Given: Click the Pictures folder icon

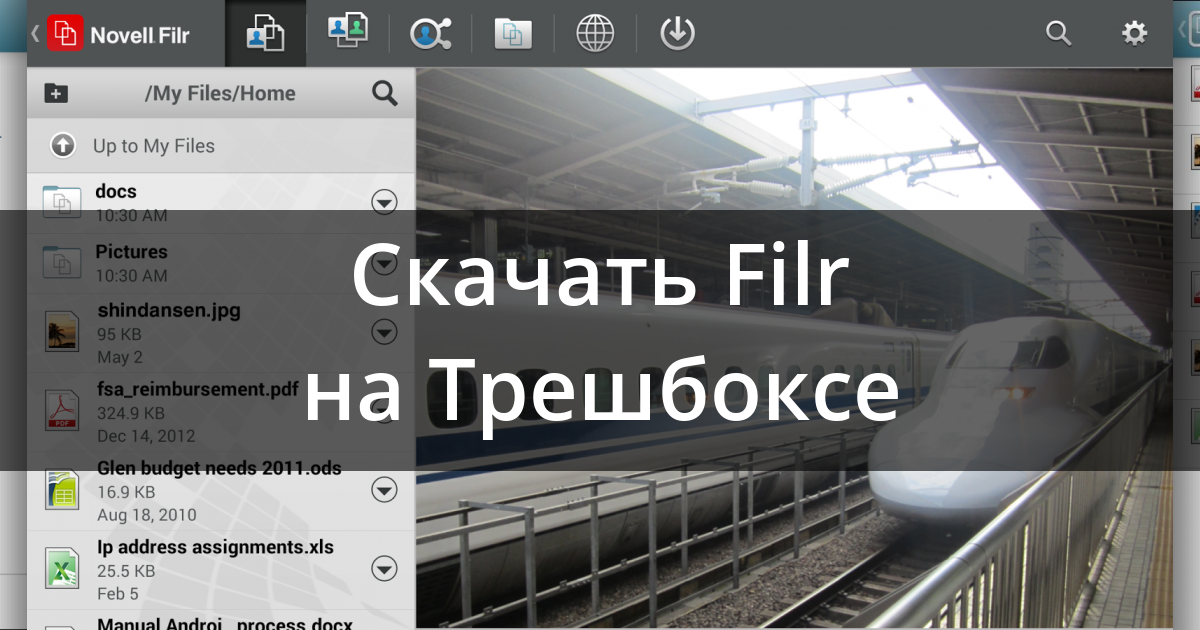Looking at the screenshot, I should tap(62, 263).
